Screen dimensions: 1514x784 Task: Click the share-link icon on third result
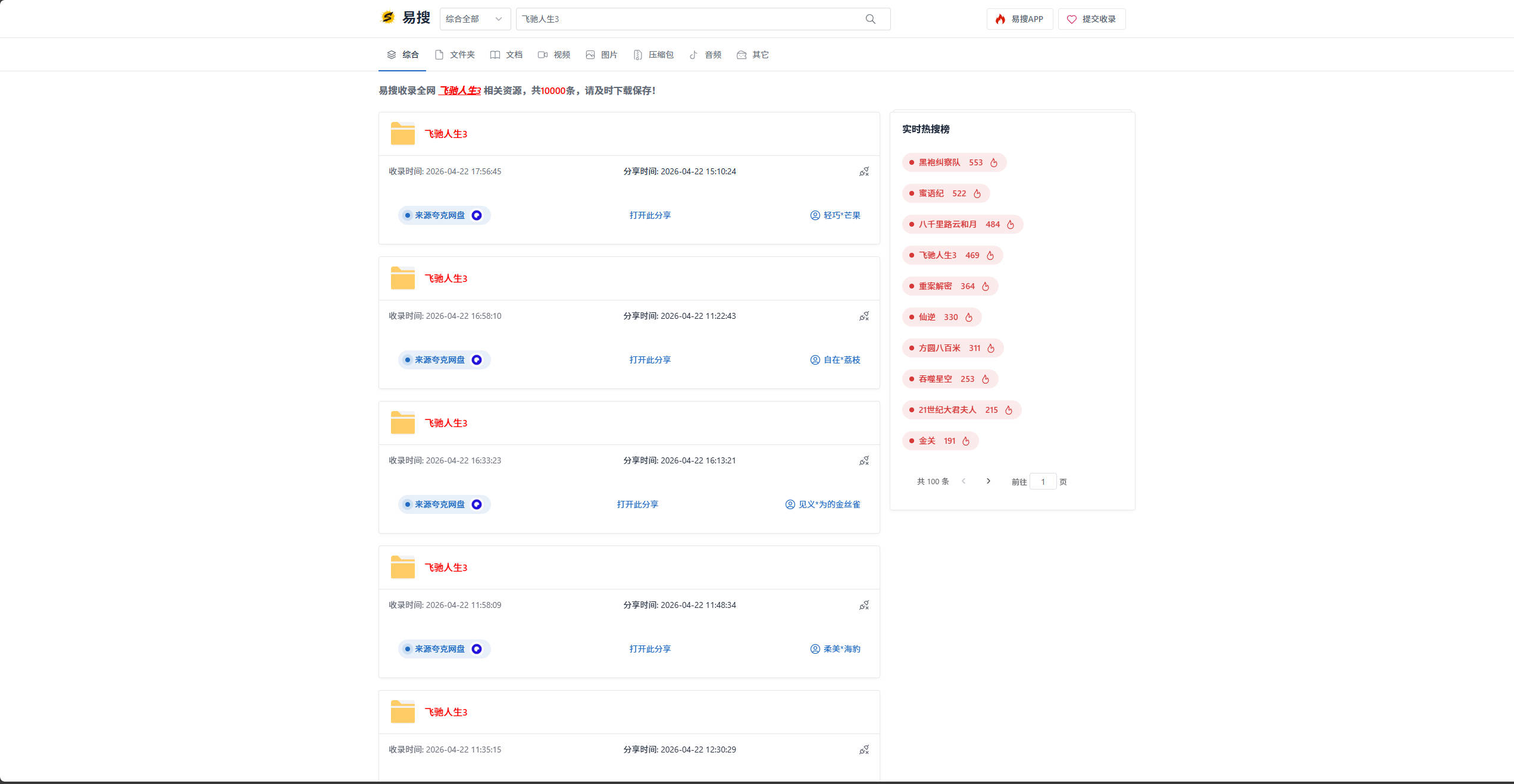pyautogui.click(x=864, y=460)
